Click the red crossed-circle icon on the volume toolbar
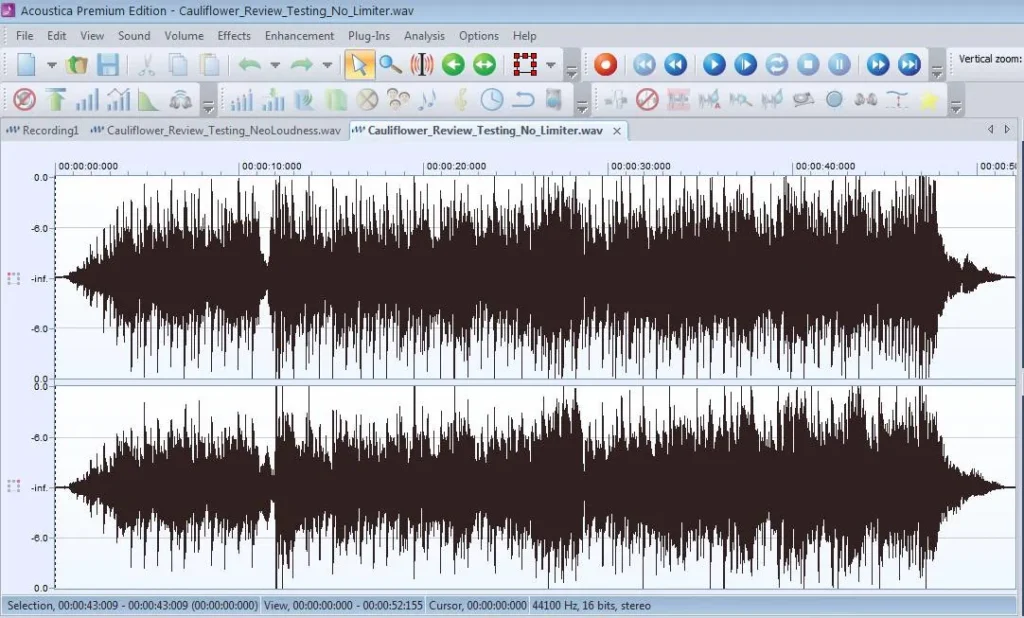Image resolution: width=1024 pixels, height=618 pixels. click(25, 100)
